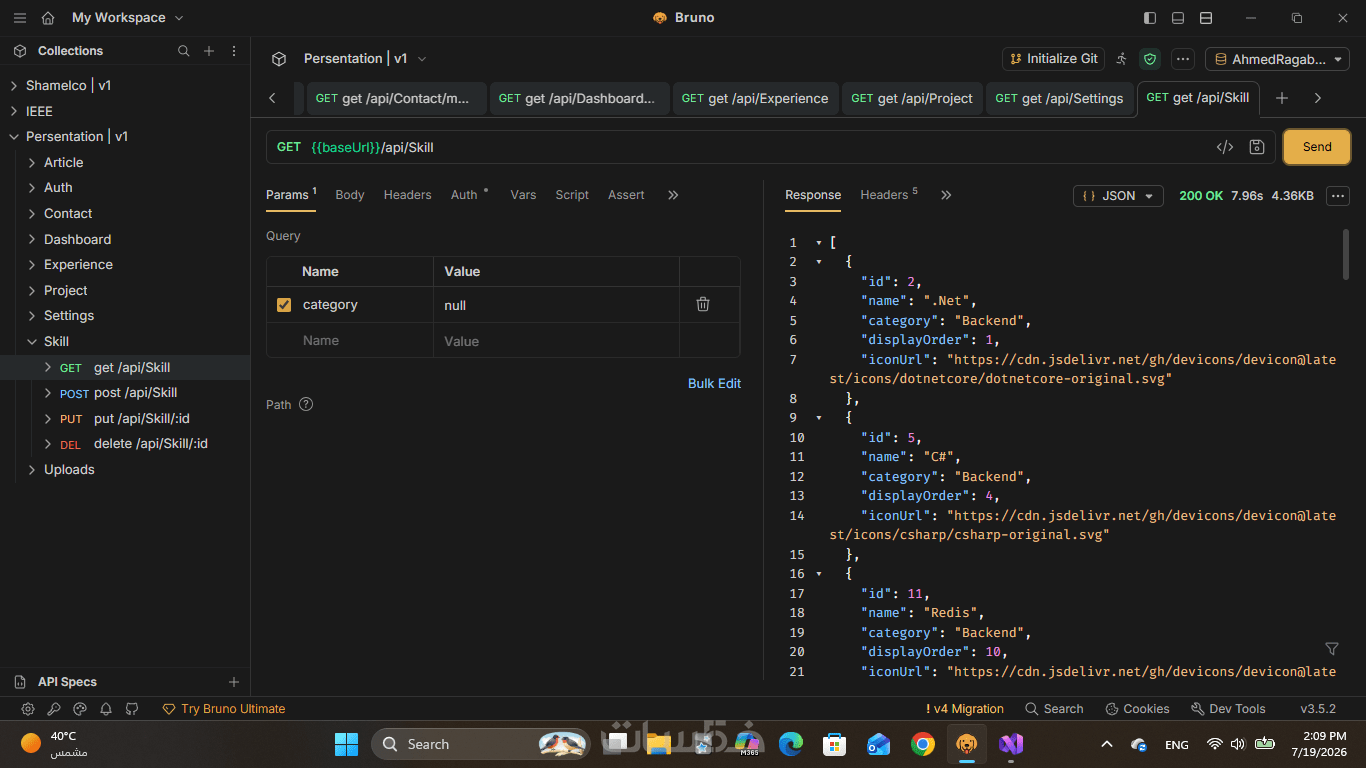
Task: Delete the category query parameter with the trash icon
Action: tap(703, 305)
